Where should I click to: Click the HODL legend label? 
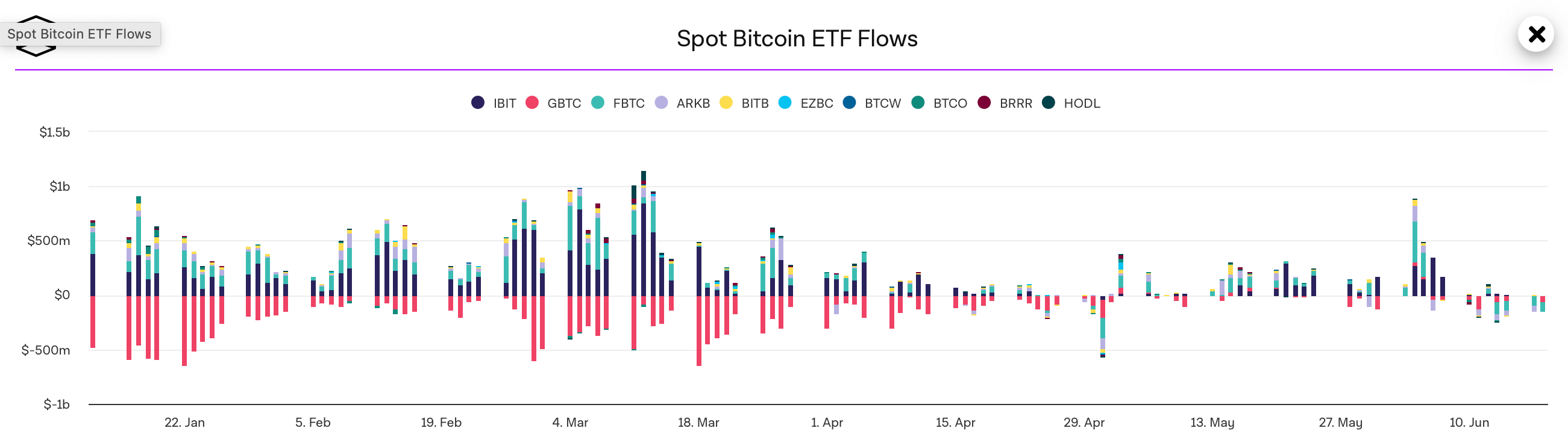point(1082,104)
